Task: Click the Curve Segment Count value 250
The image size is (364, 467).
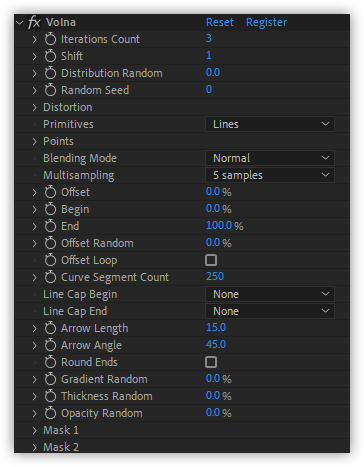Action: (215, 276)
